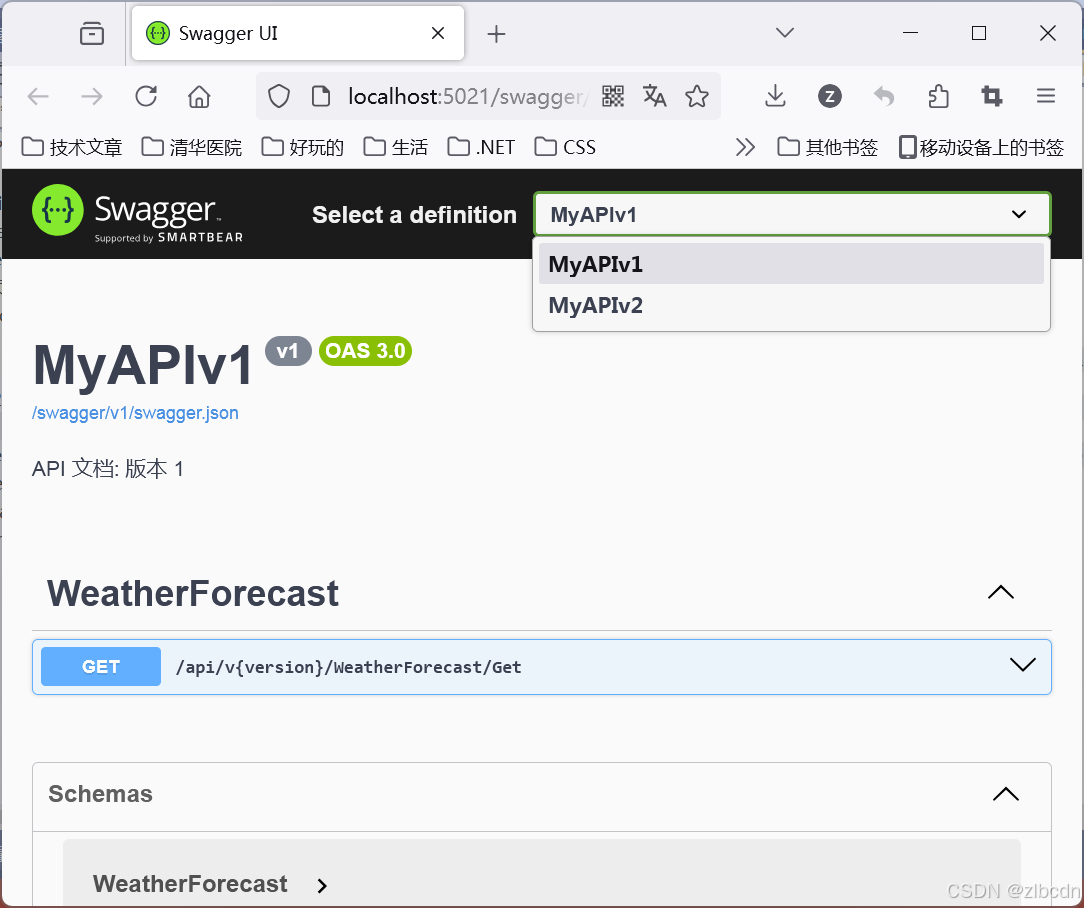This screenshot has height=908, width=1084.
Task: Go forward to next page
Action: click(91, 96)
